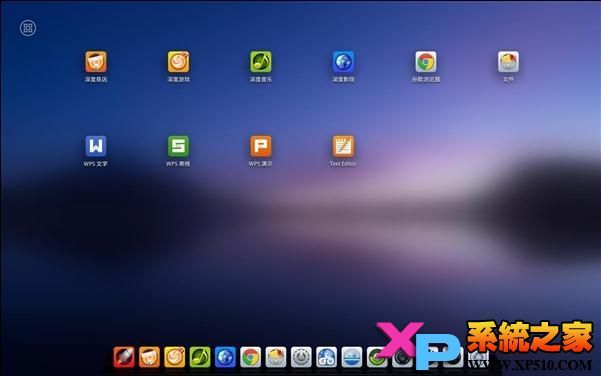The height and width of the screenshot is (376, 601).
Task: Click the grey system settings dock icon
Action: (301, 357)
